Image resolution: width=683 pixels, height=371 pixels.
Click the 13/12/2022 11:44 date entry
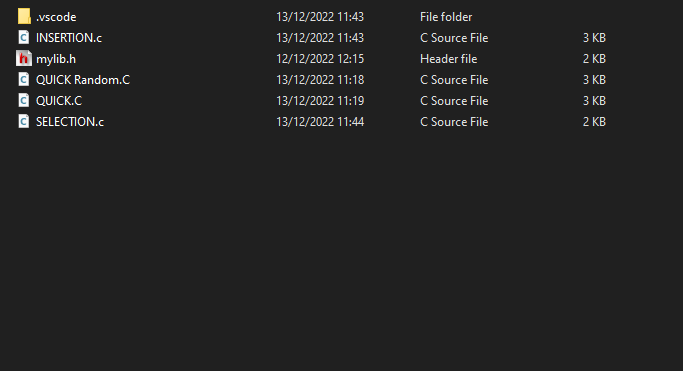pos(320,121)
